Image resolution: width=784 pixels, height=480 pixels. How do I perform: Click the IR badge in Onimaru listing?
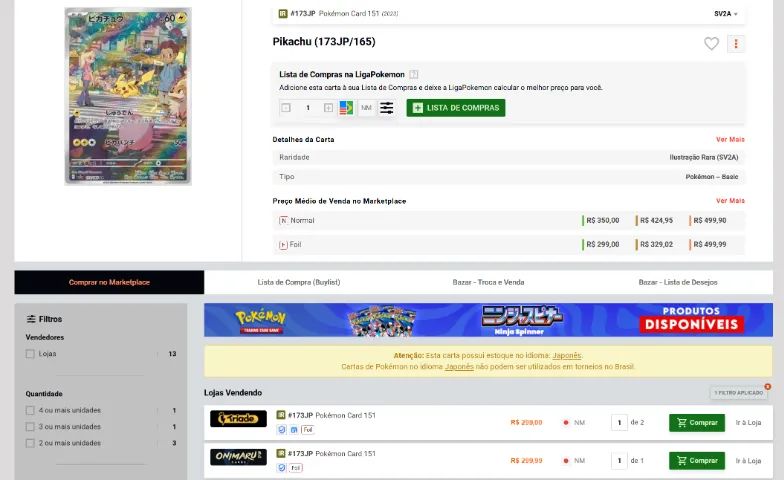pyautogui.click(x=280, y=454)
